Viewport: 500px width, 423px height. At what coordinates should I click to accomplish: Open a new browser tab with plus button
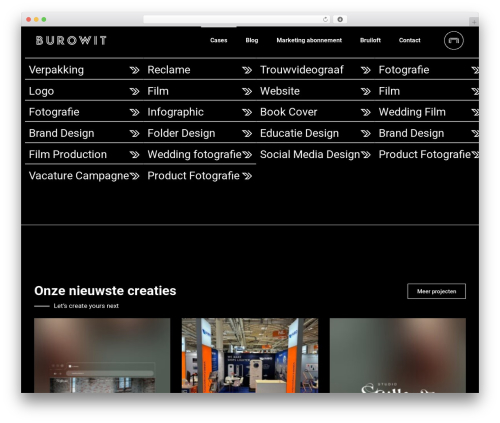474,22
